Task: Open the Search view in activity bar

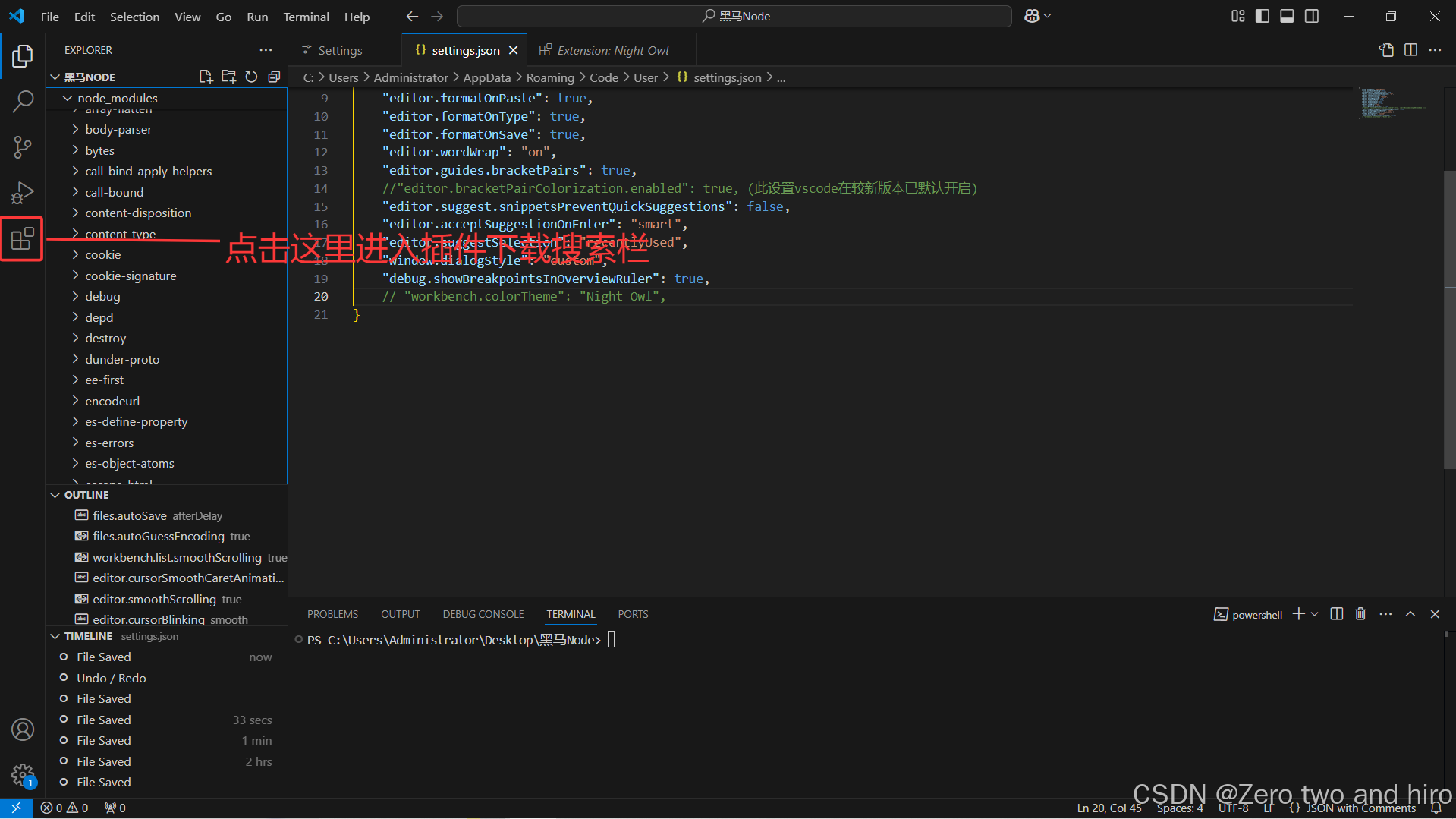Action: click(23, 101)
